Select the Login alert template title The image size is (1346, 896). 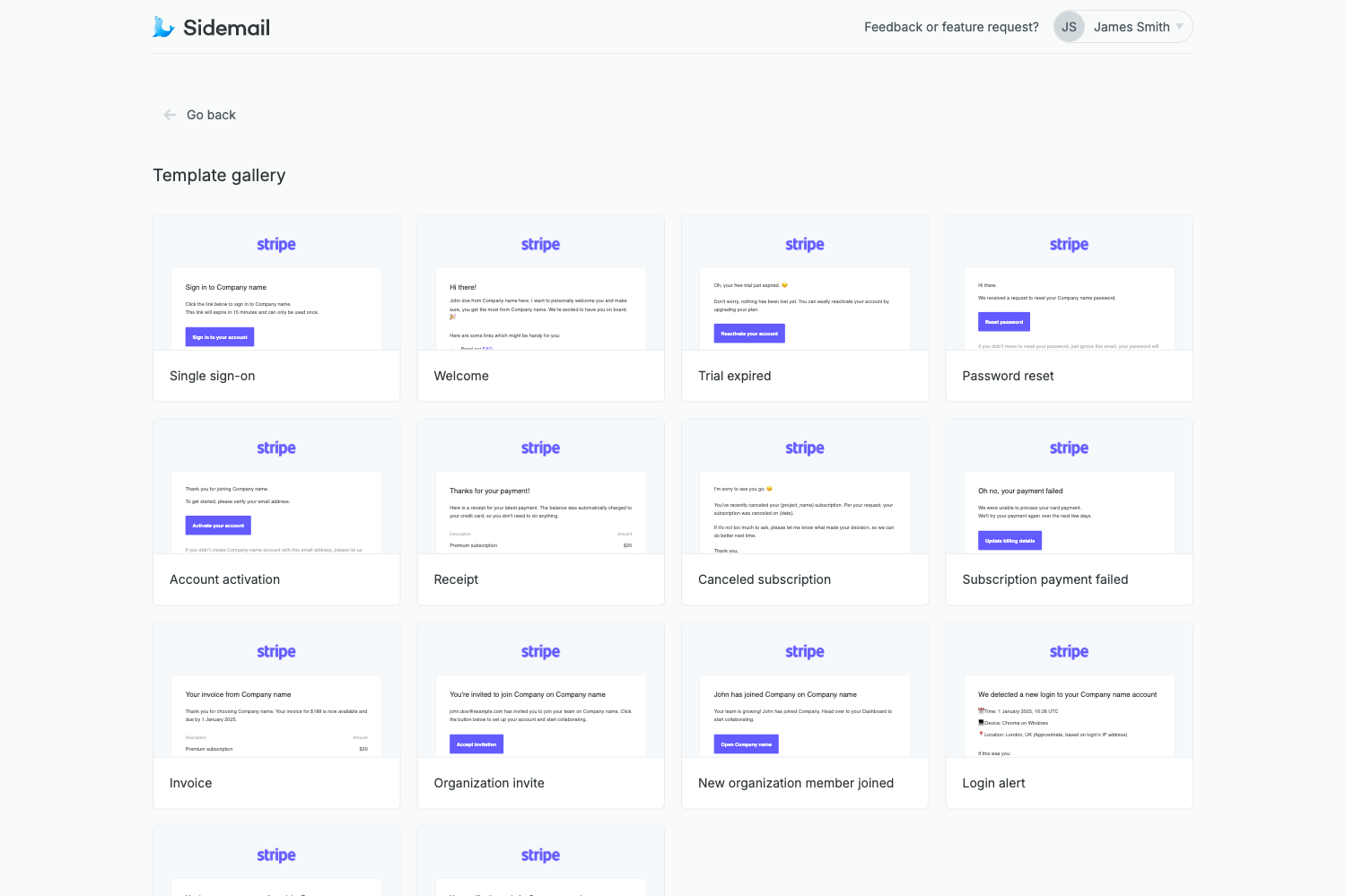993,783
